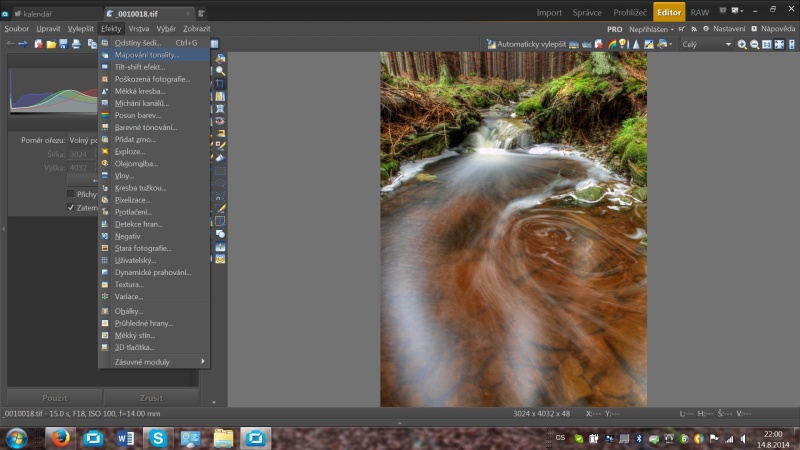
Task: Select the Red-eye removal tool
Action: point(220,121)
